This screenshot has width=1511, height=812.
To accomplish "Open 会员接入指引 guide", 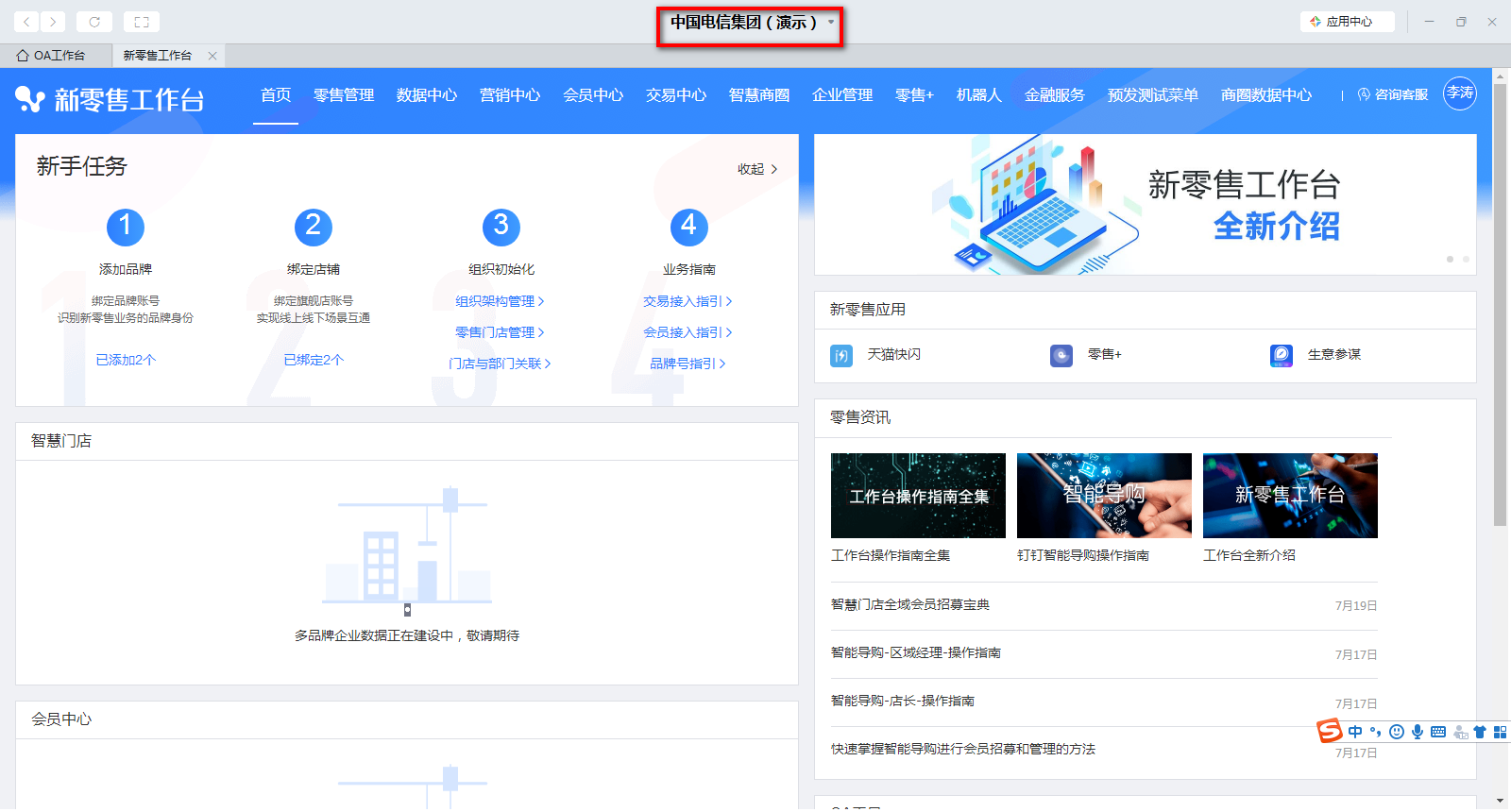I will point(688,332).
